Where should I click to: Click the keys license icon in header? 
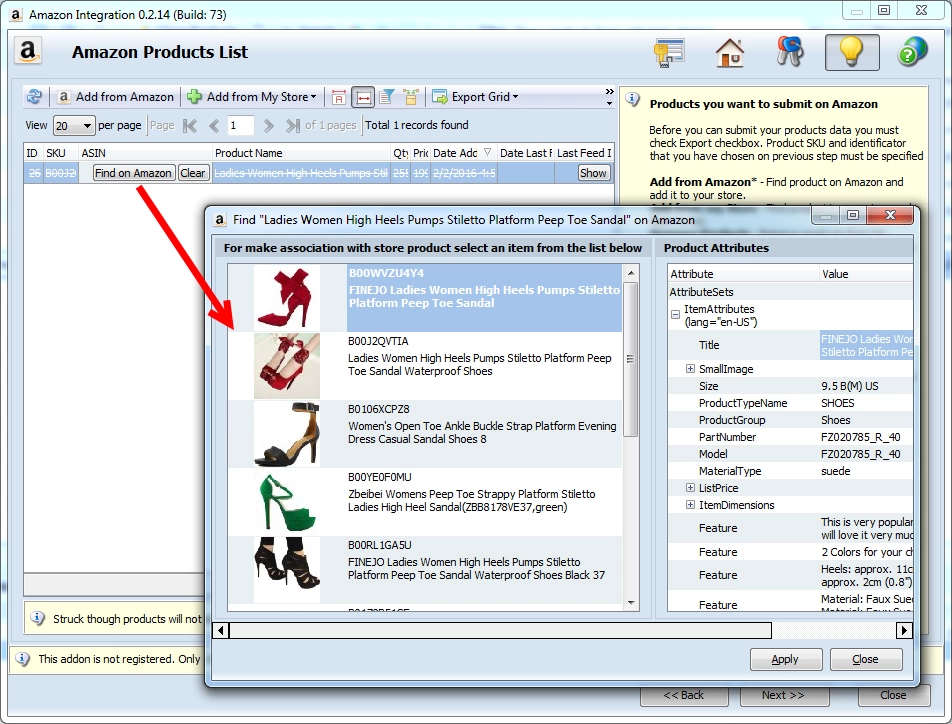tap(790, 52)
